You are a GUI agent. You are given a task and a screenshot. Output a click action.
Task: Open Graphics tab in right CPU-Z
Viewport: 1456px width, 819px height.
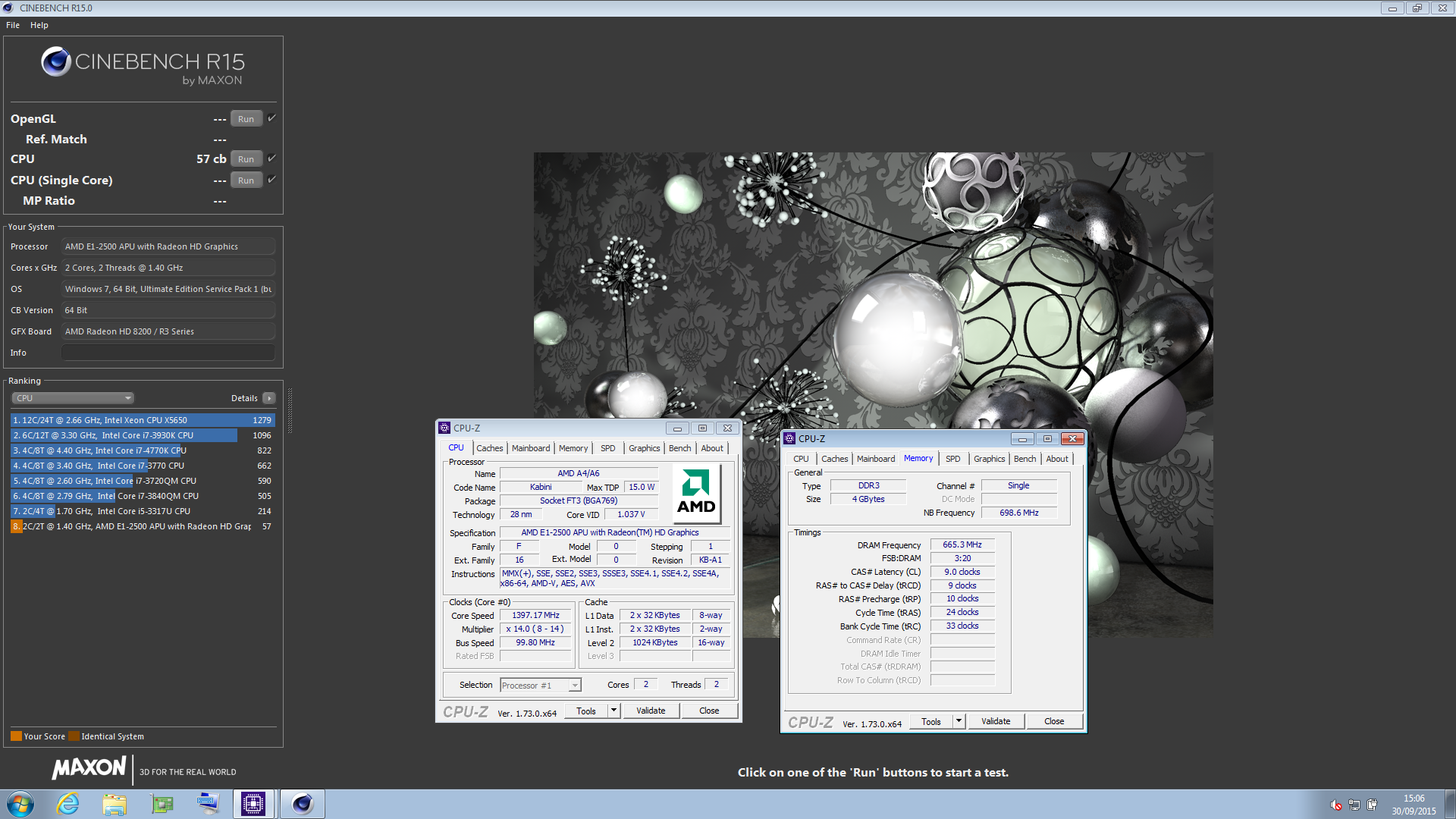click(x=990, y=459)
